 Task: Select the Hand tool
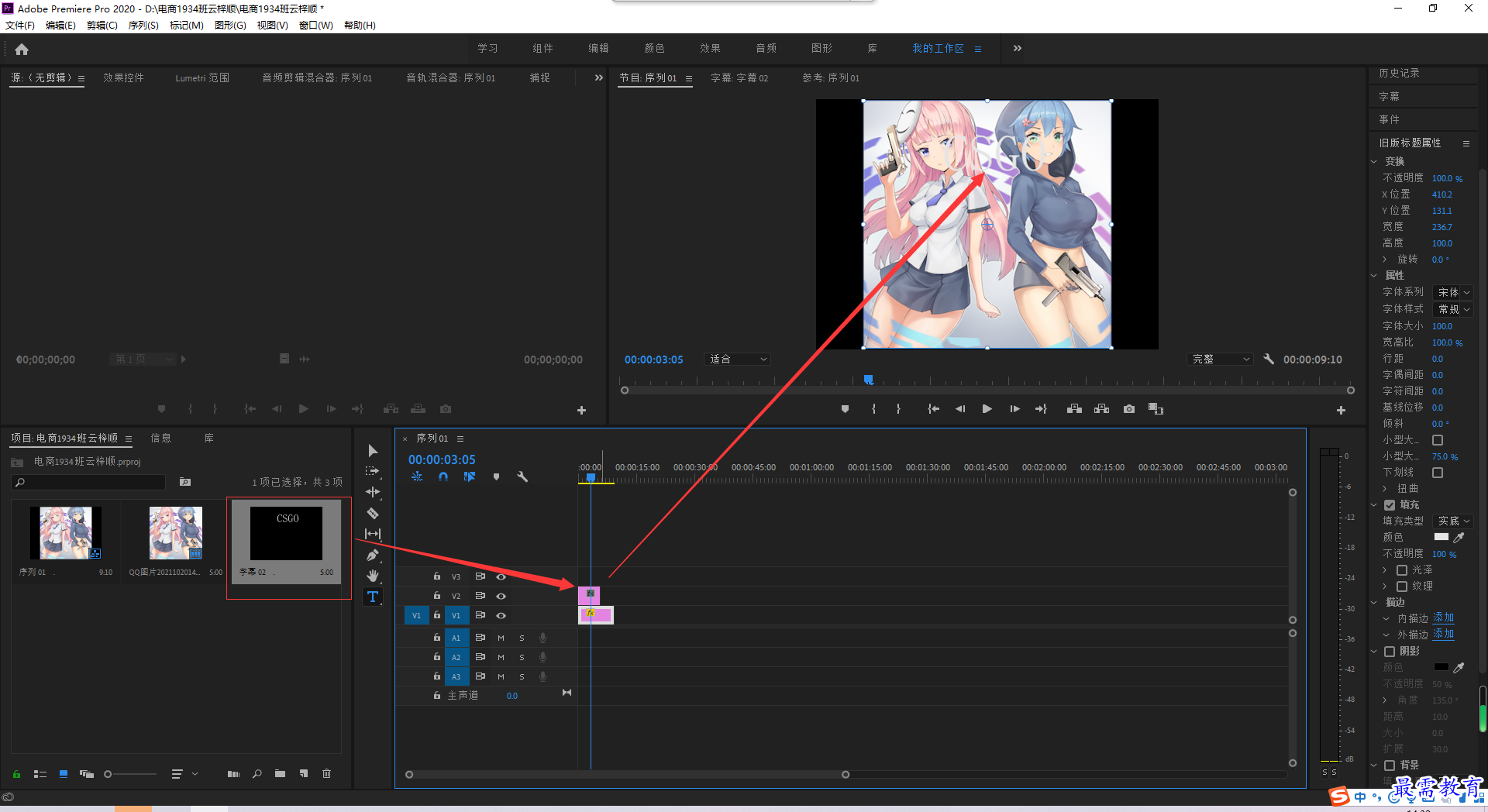(x=373, y=576)
